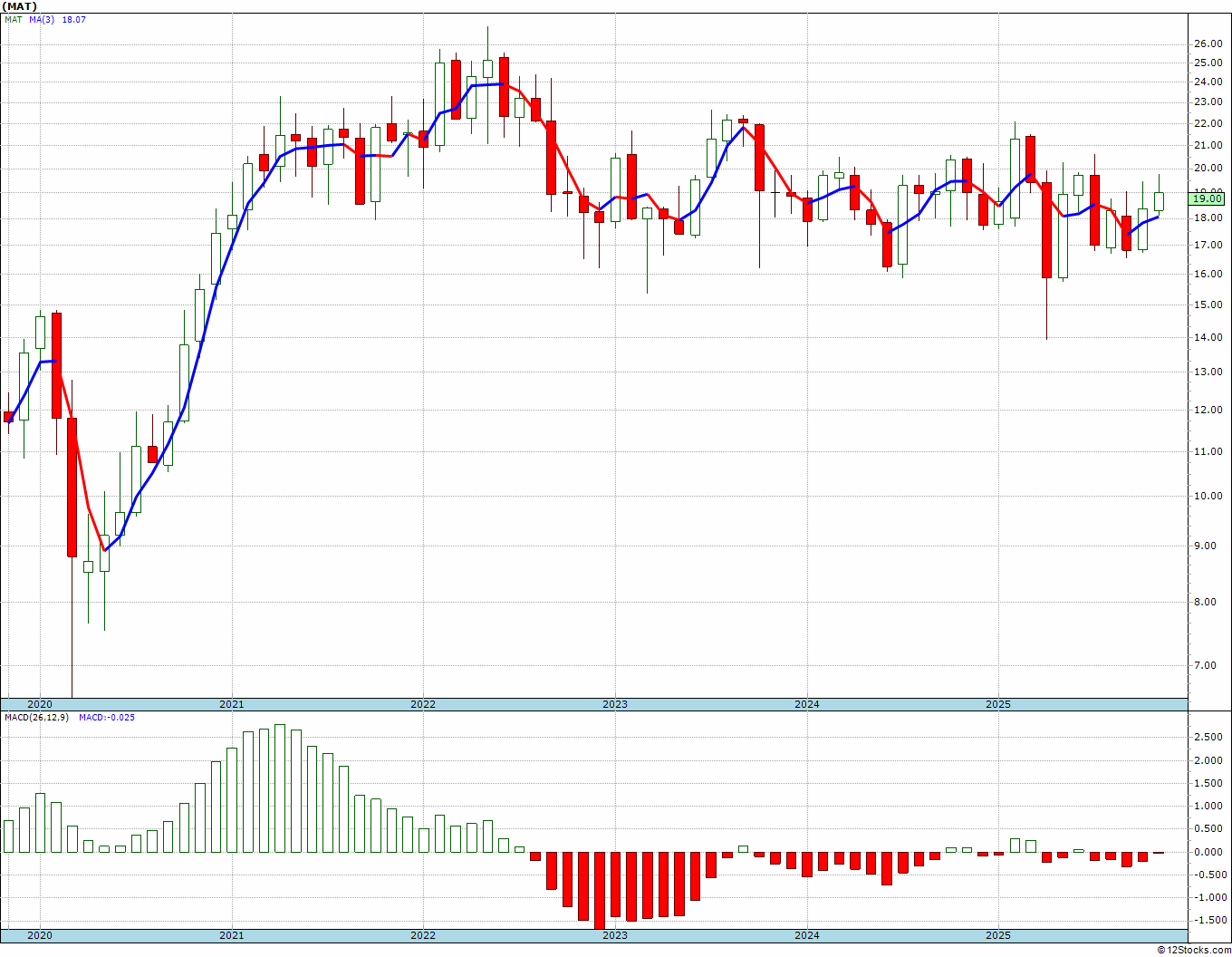1232x957 pixels.
Task: Select the 14.00 price axis label
Action: pyautogui.click(x=1208, y=337)
